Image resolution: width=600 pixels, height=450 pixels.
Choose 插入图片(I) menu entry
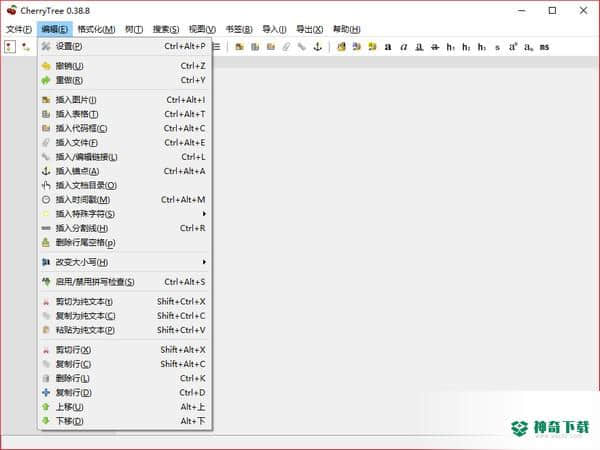coord(125,100)
